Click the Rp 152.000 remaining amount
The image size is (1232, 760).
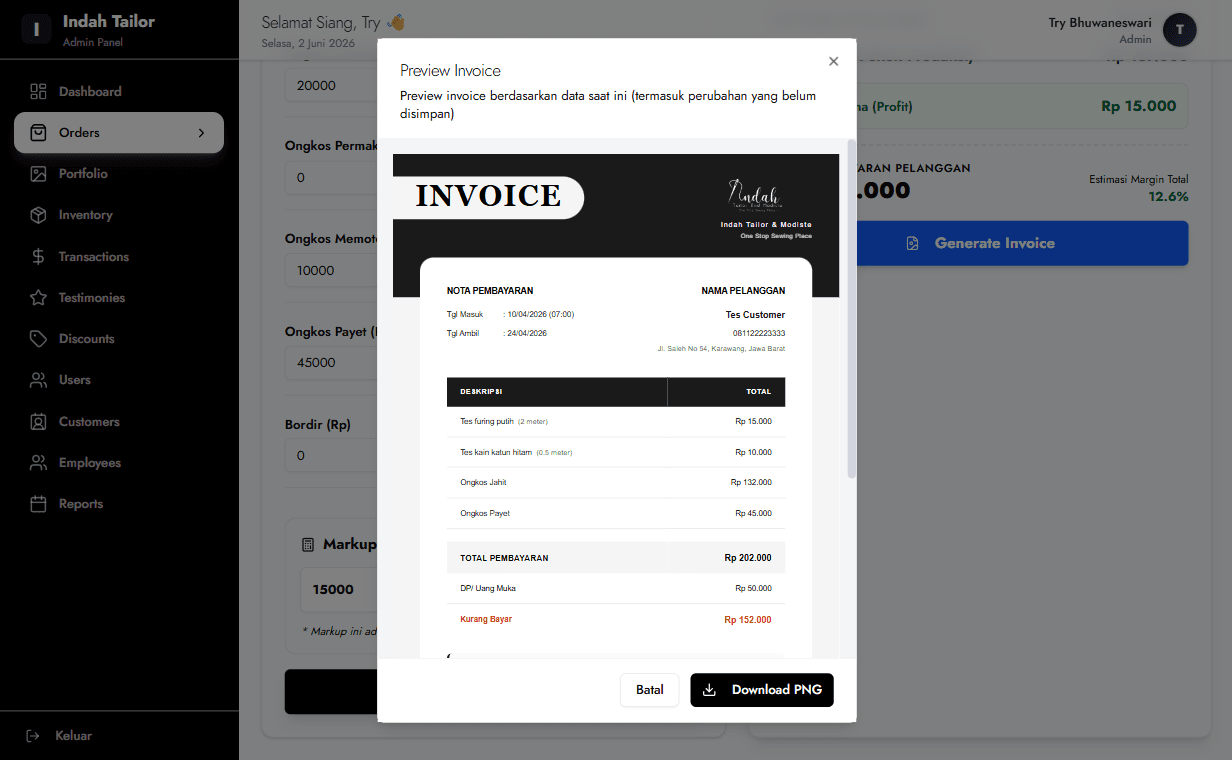748,620
